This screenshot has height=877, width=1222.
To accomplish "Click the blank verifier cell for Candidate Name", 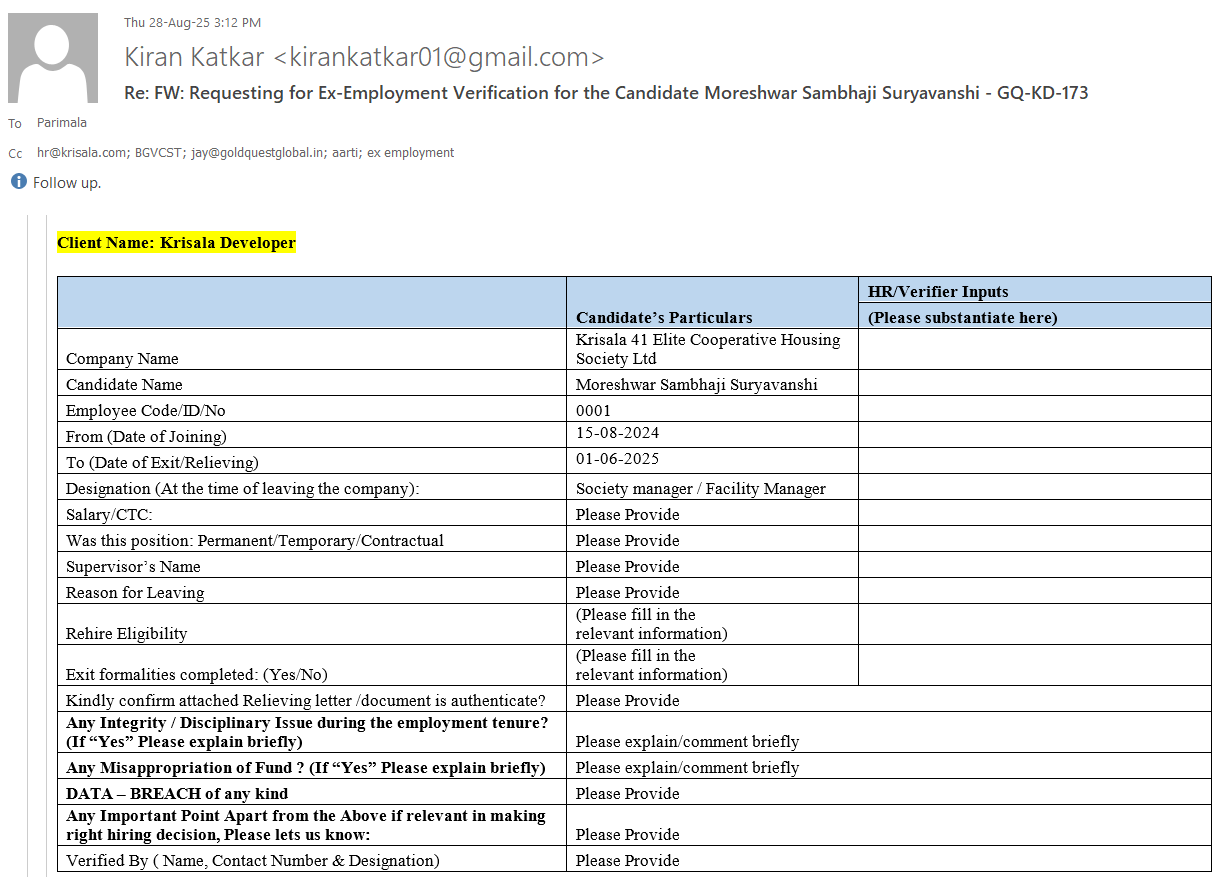I will 1034,384.
